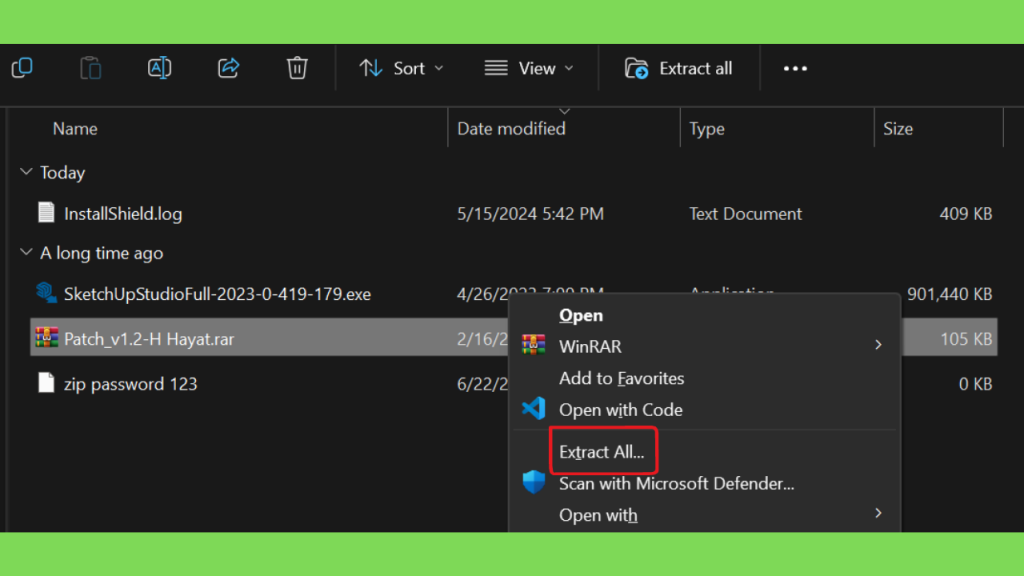The width and height of the screenshot is (1024, 576).
Task: Select the zip password 123 file
Action: click(130, 384)
